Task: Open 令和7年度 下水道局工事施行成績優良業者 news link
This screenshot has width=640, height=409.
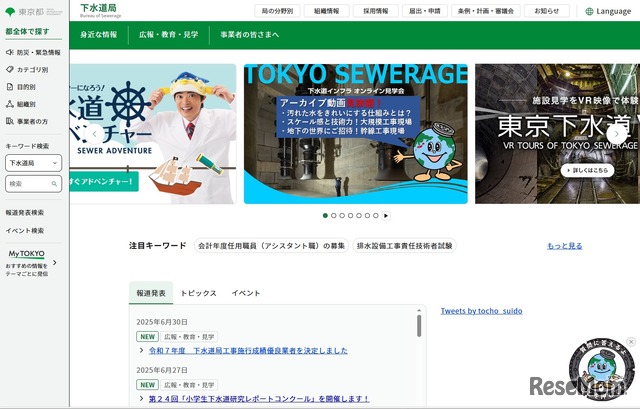Action: (248, 350)
